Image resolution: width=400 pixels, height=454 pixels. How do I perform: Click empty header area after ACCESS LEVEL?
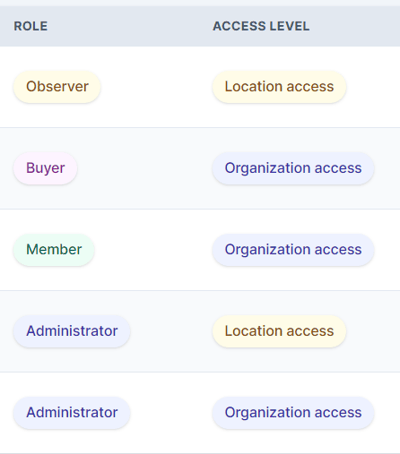[355, 26]
